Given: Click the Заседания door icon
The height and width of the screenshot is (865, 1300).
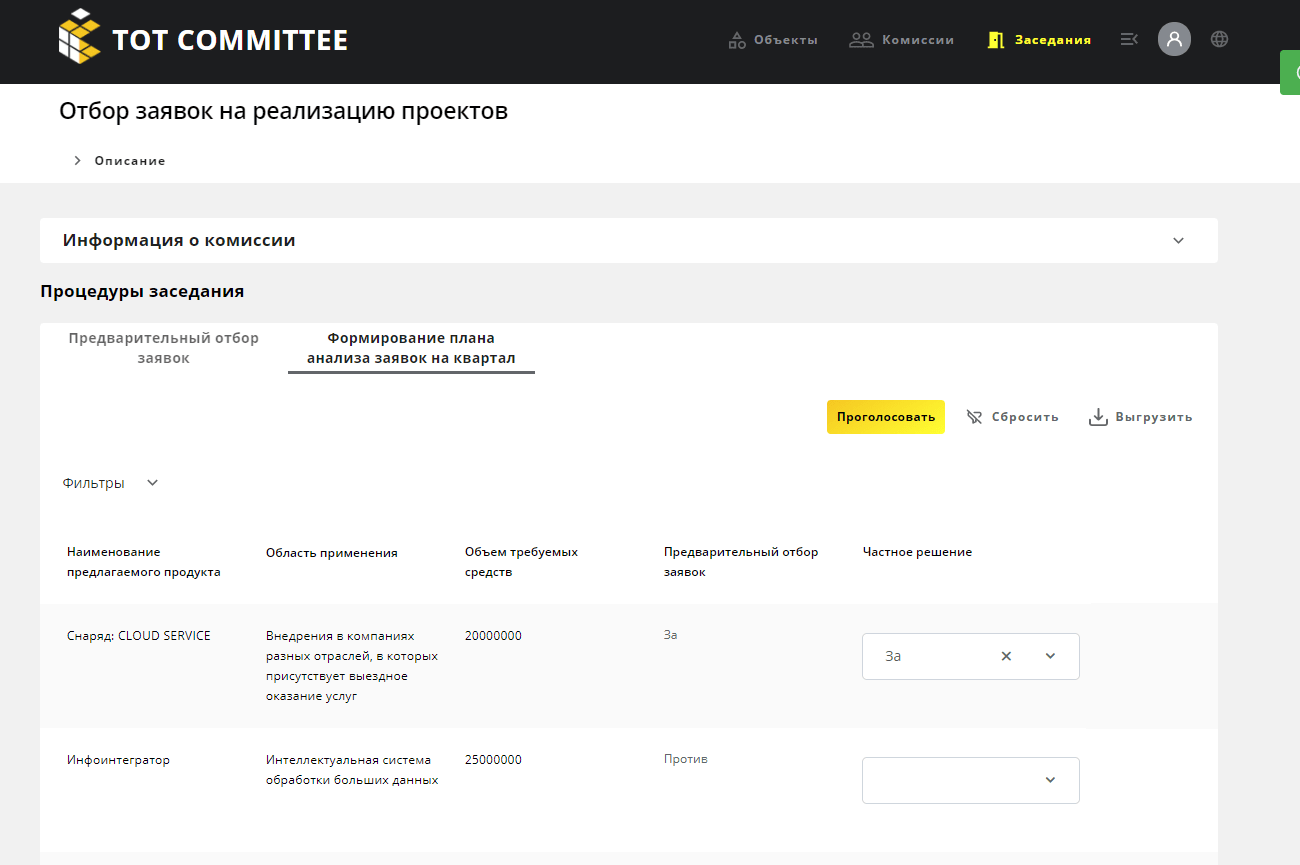Looking at the screenshot, I should [996, 40].
